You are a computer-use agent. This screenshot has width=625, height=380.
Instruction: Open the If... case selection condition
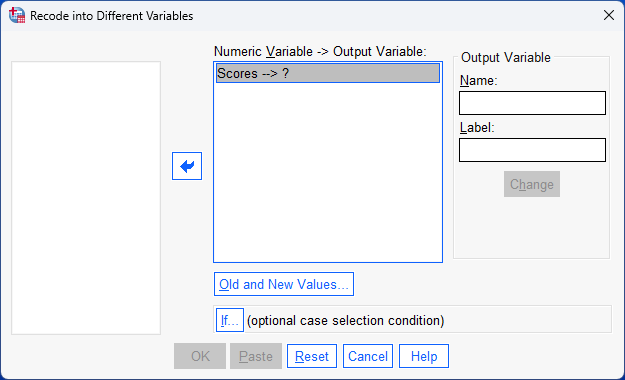[x=230, y=320]
